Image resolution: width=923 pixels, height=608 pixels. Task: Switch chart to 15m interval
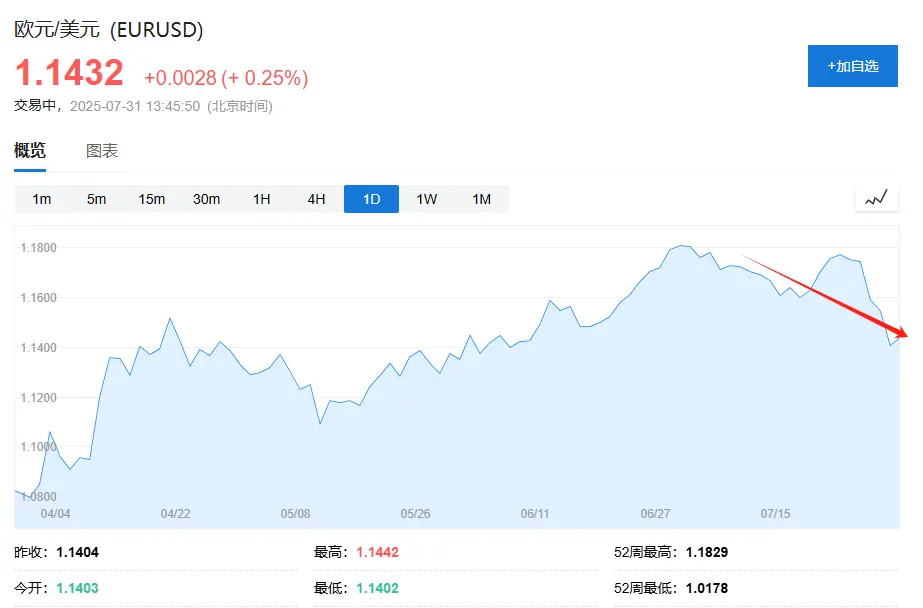tap(152, 199)
